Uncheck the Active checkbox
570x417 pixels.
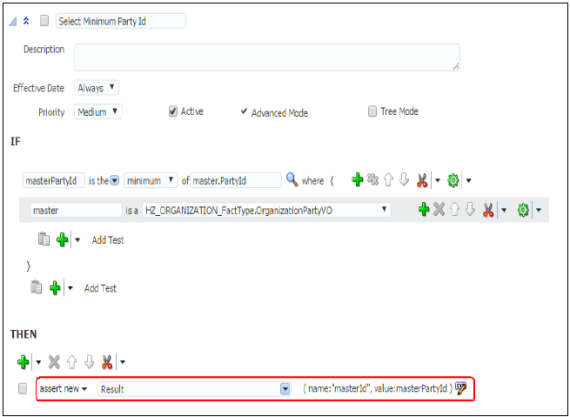(x=173, y=111)
